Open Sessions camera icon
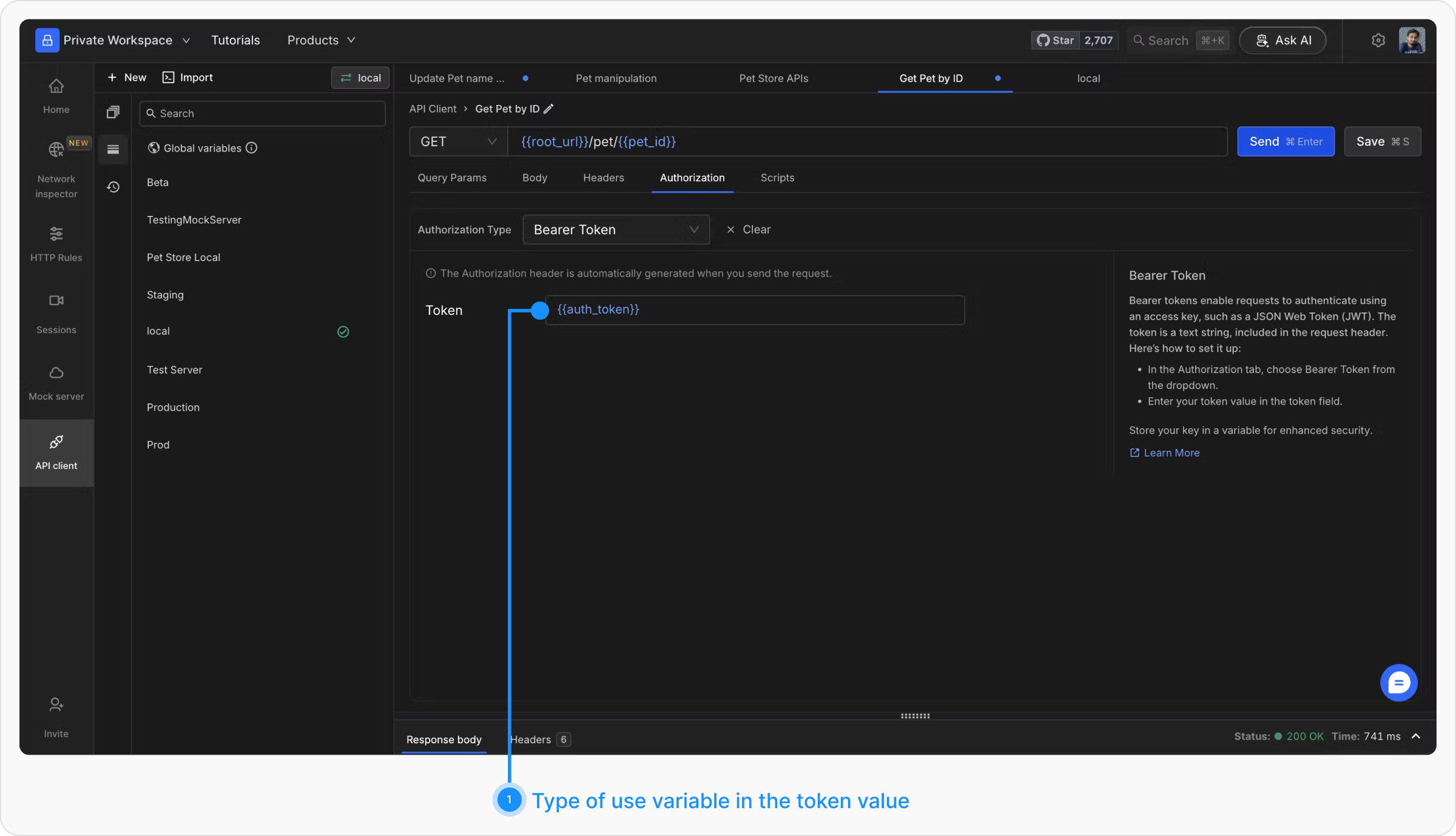Viewport: 1456px width, 836px height. click(56, 300)
